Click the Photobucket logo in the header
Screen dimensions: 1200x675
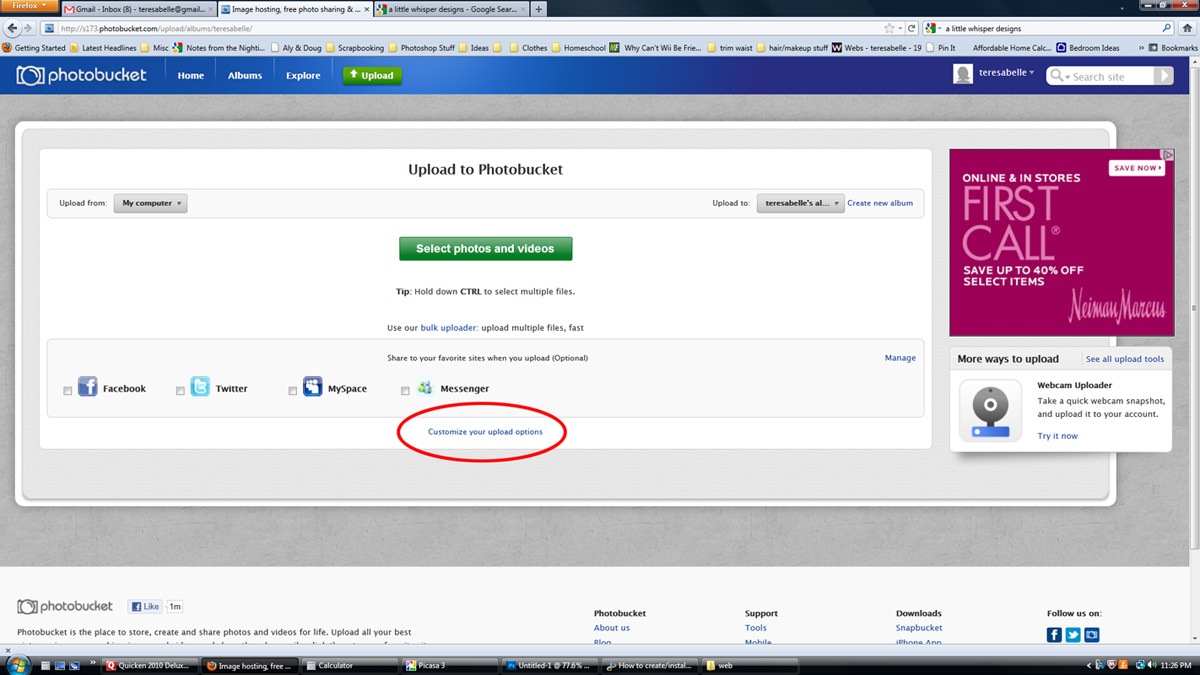point(81,75)
